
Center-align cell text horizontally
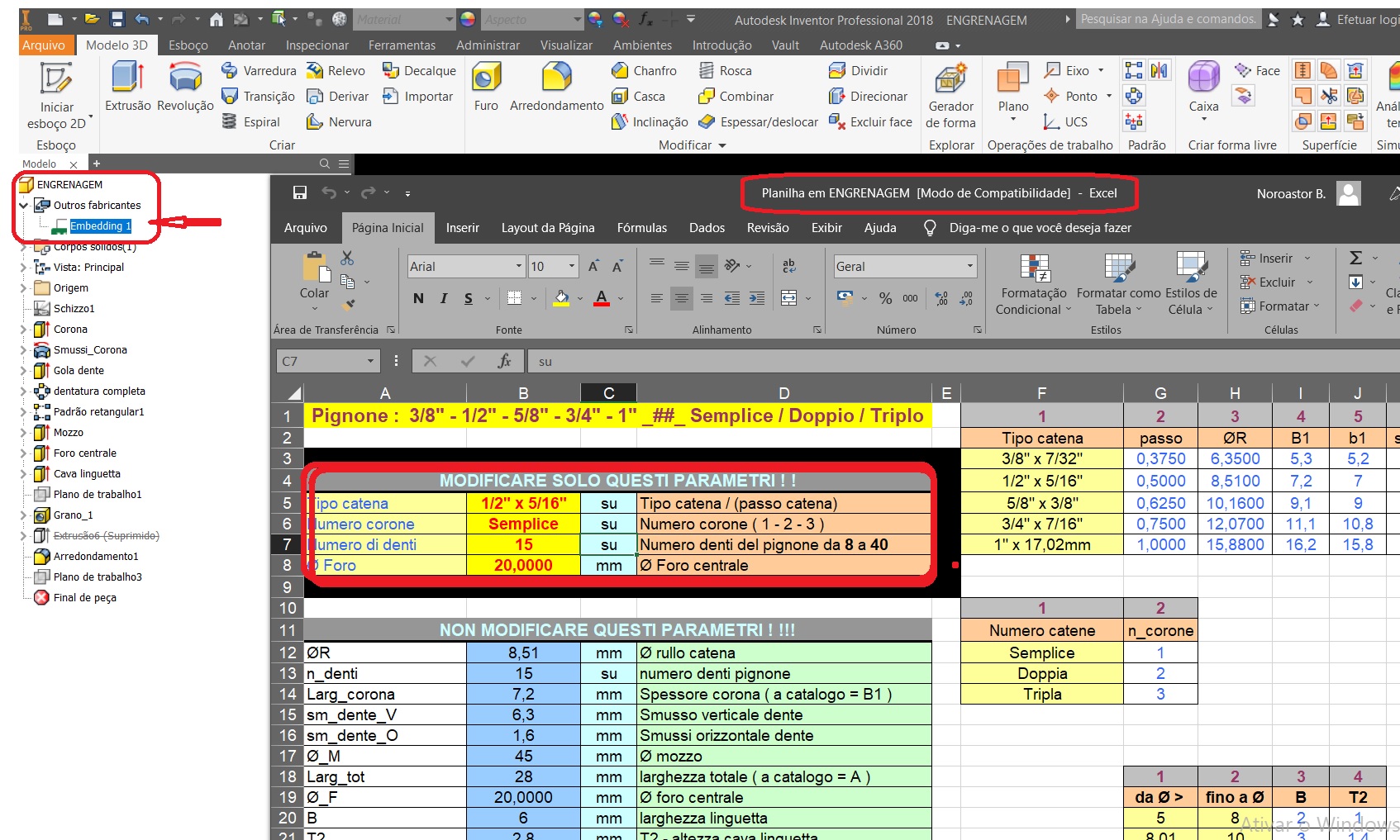[682, 298]
